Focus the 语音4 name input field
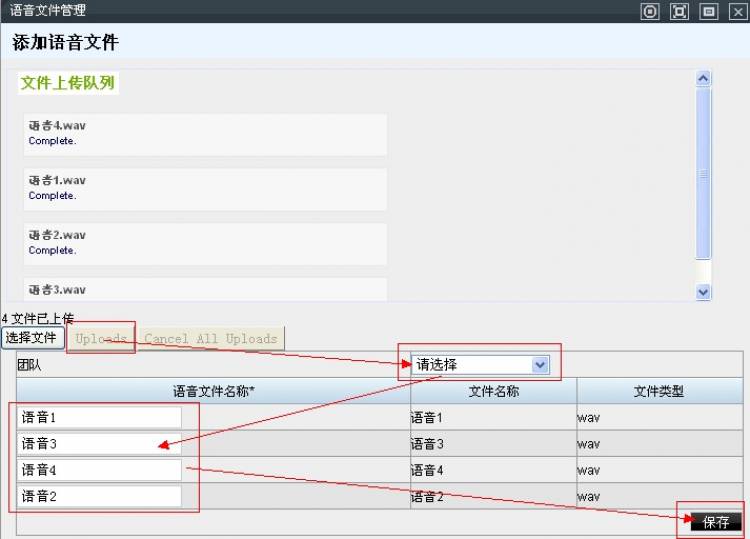Screen dimensions: 750x539 [x=100, y=470]
